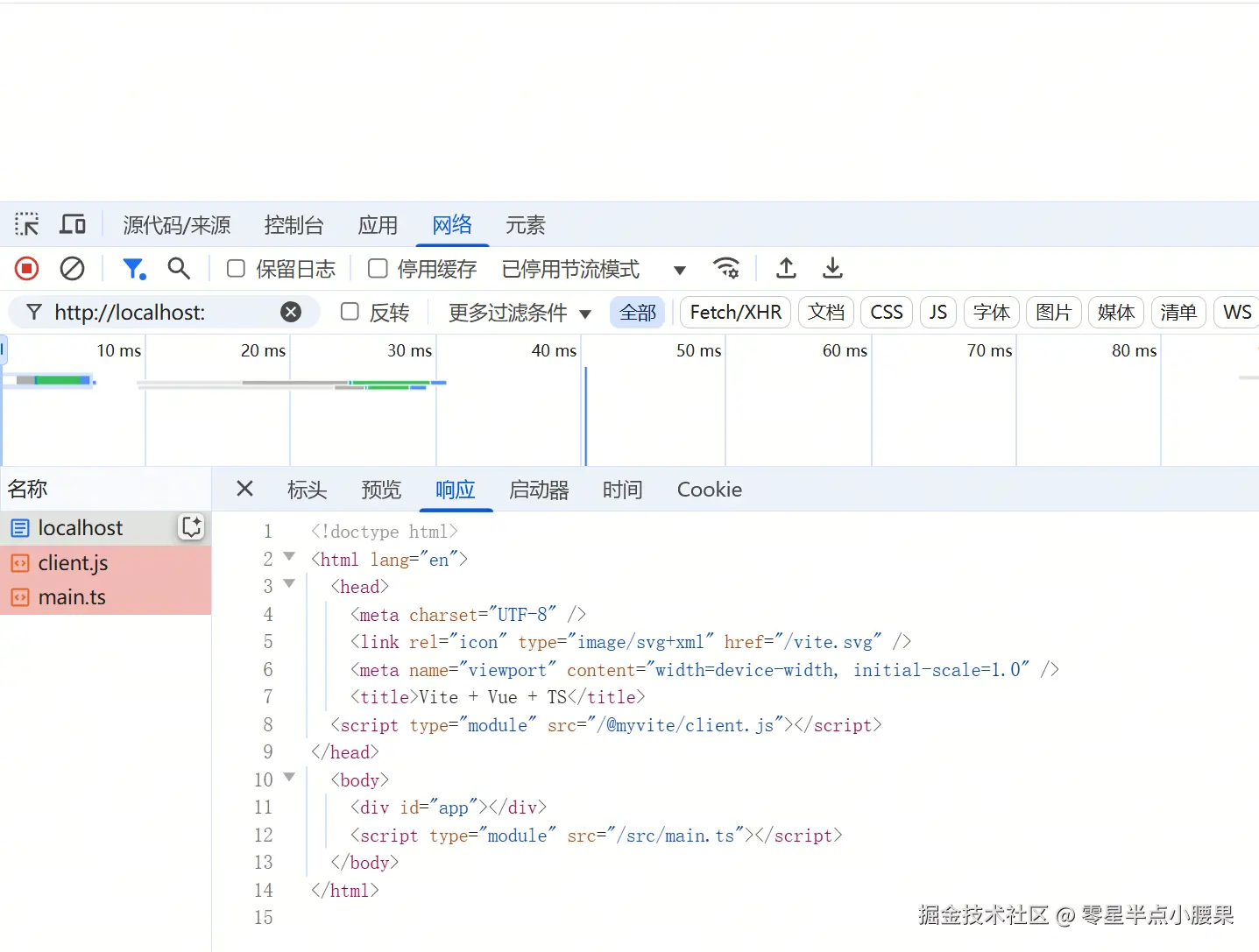Export HAR file download icon
Screen dimensions: 1259x952
click(x=832, y=268)
